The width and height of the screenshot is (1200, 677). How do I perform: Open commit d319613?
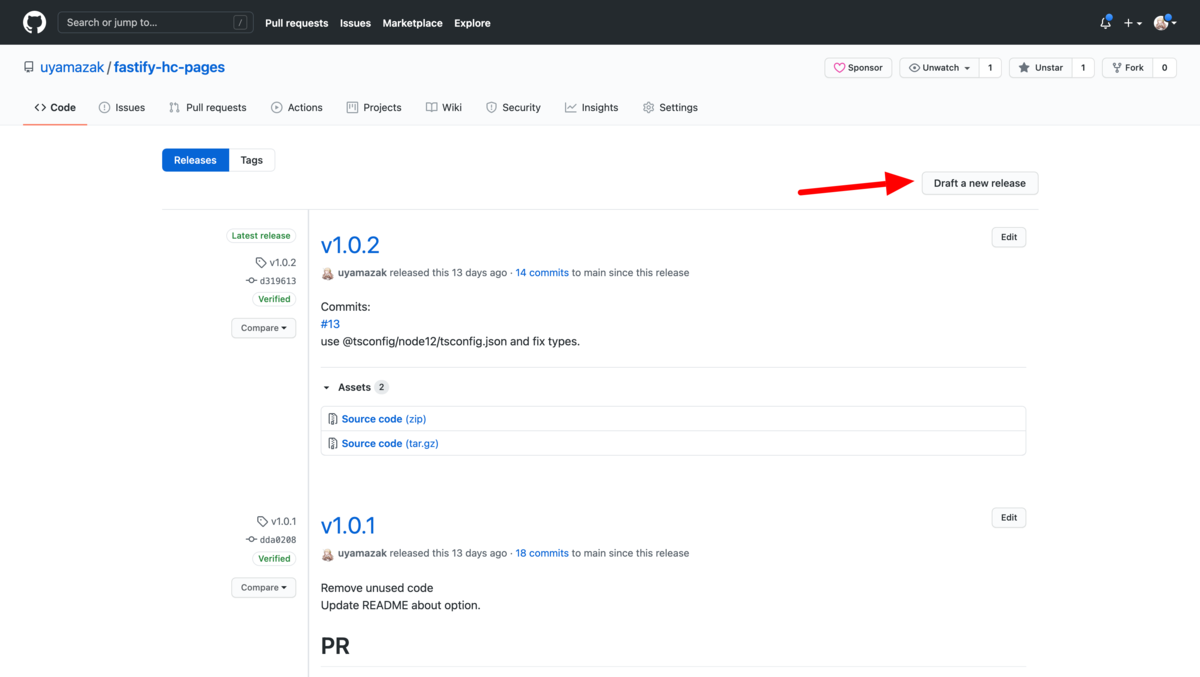click(x=272, y=281)
